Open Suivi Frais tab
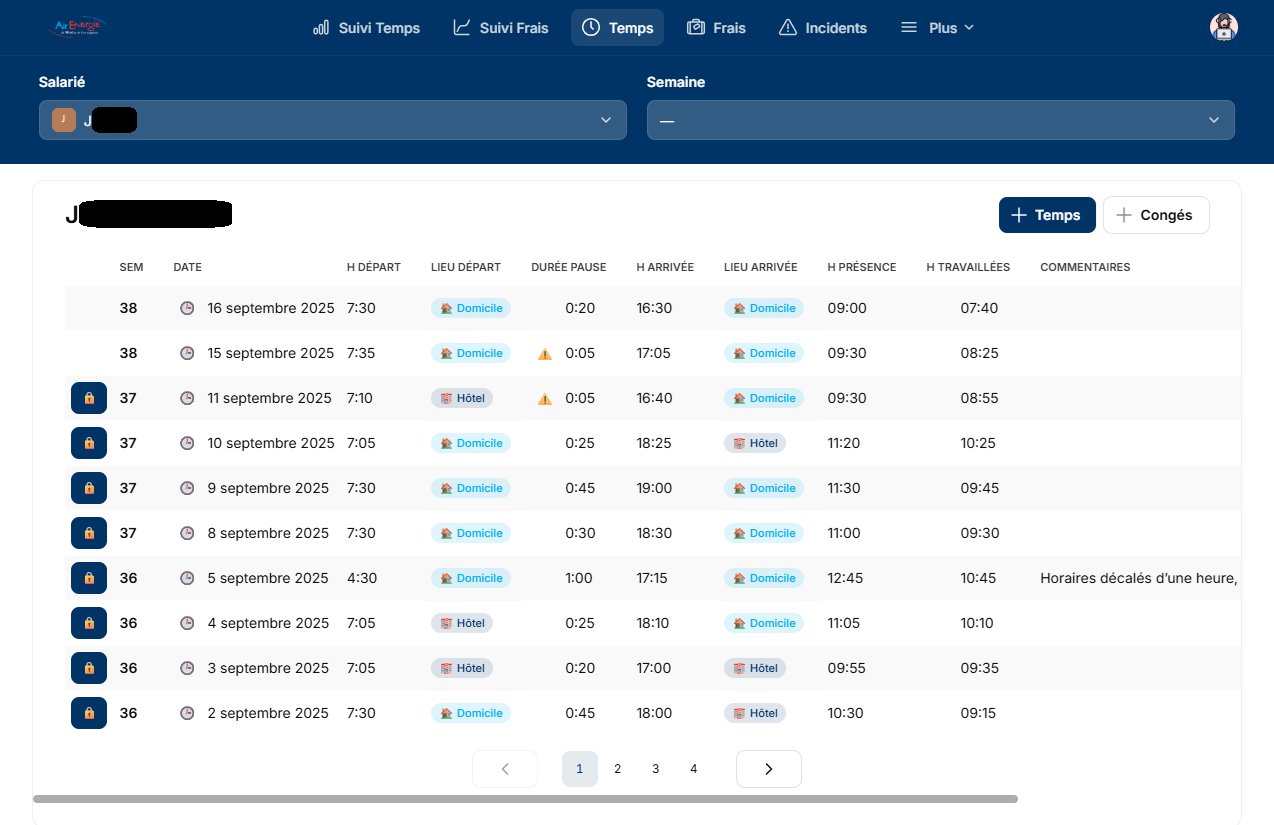This screenshot has height=825, width=1274. point(501,28)
